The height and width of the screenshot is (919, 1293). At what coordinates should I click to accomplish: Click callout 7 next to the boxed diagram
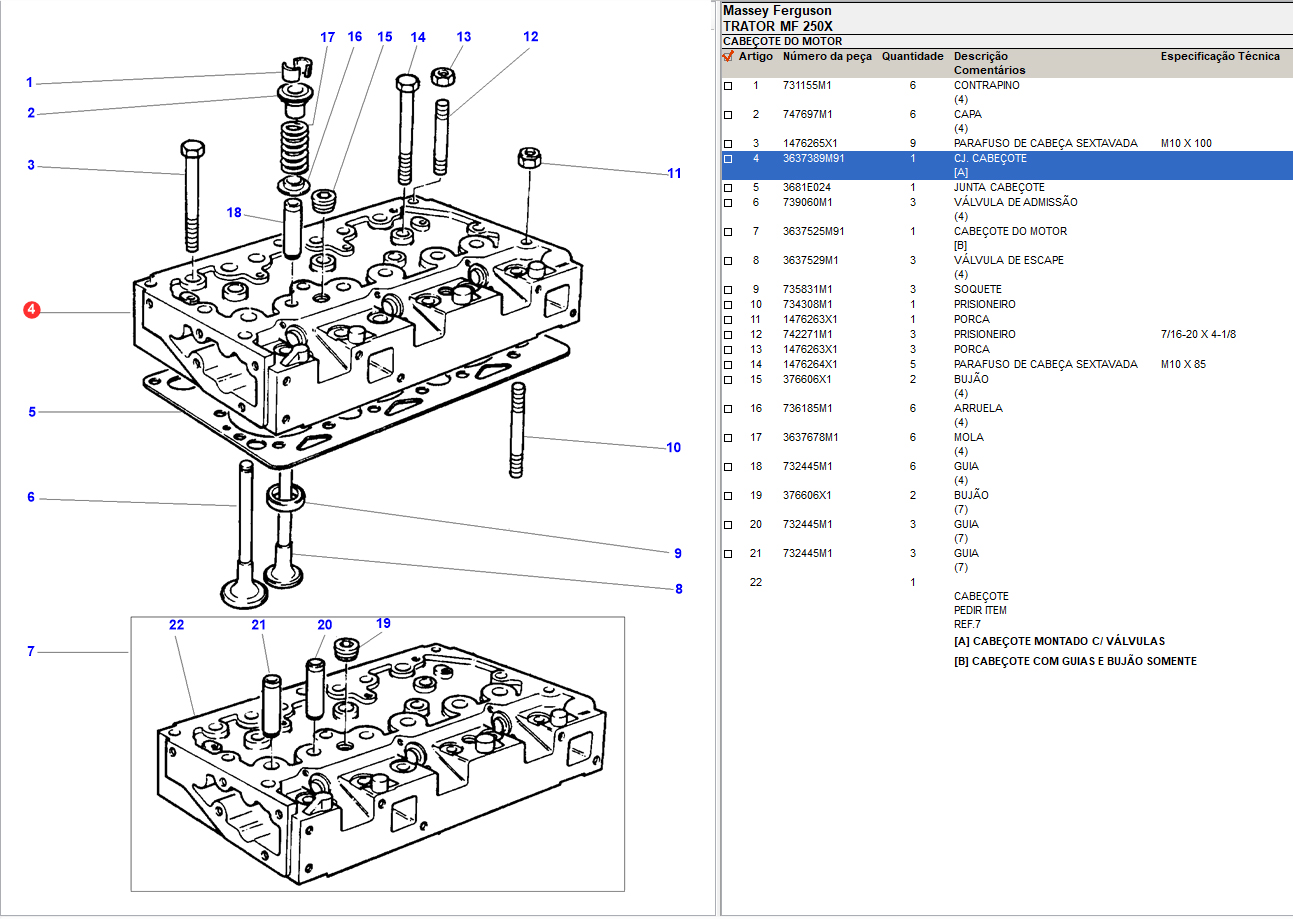tap(31, 652)
